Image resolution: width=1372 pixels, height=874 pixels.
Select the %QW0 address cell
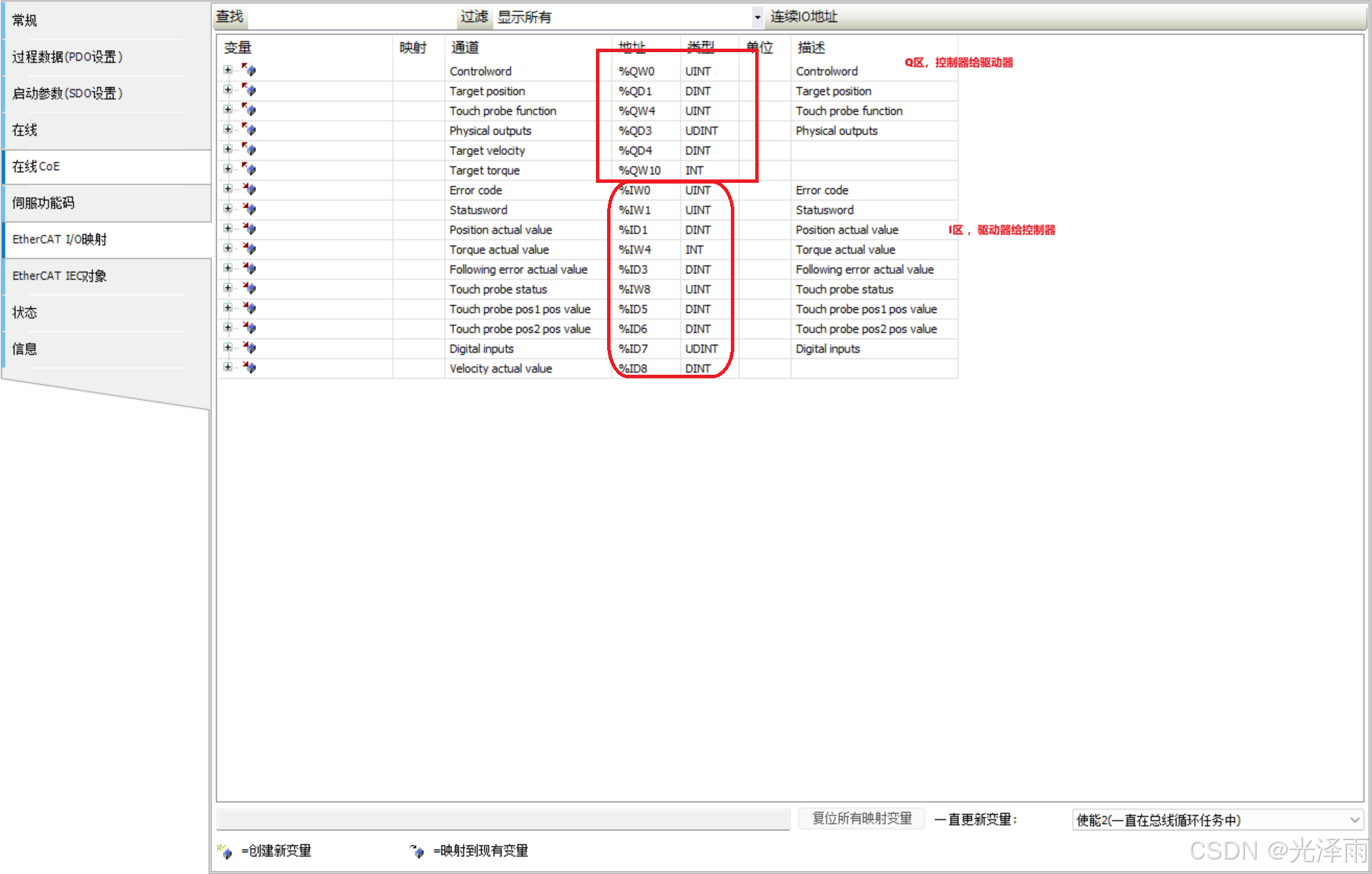click(x=637, y=71)
